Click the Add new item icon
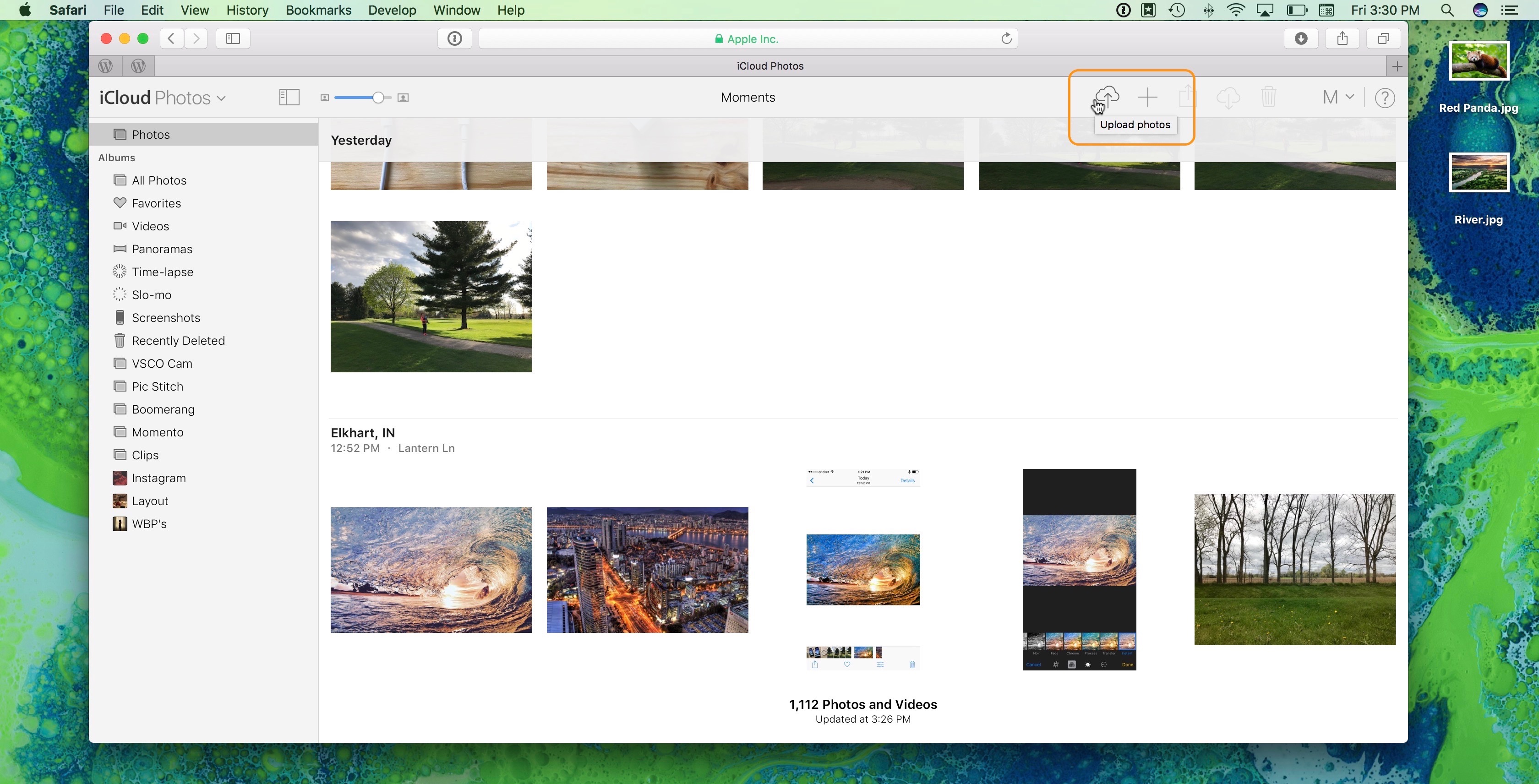This screenshot has width=1539, height=784. (x=1147, y=97)
